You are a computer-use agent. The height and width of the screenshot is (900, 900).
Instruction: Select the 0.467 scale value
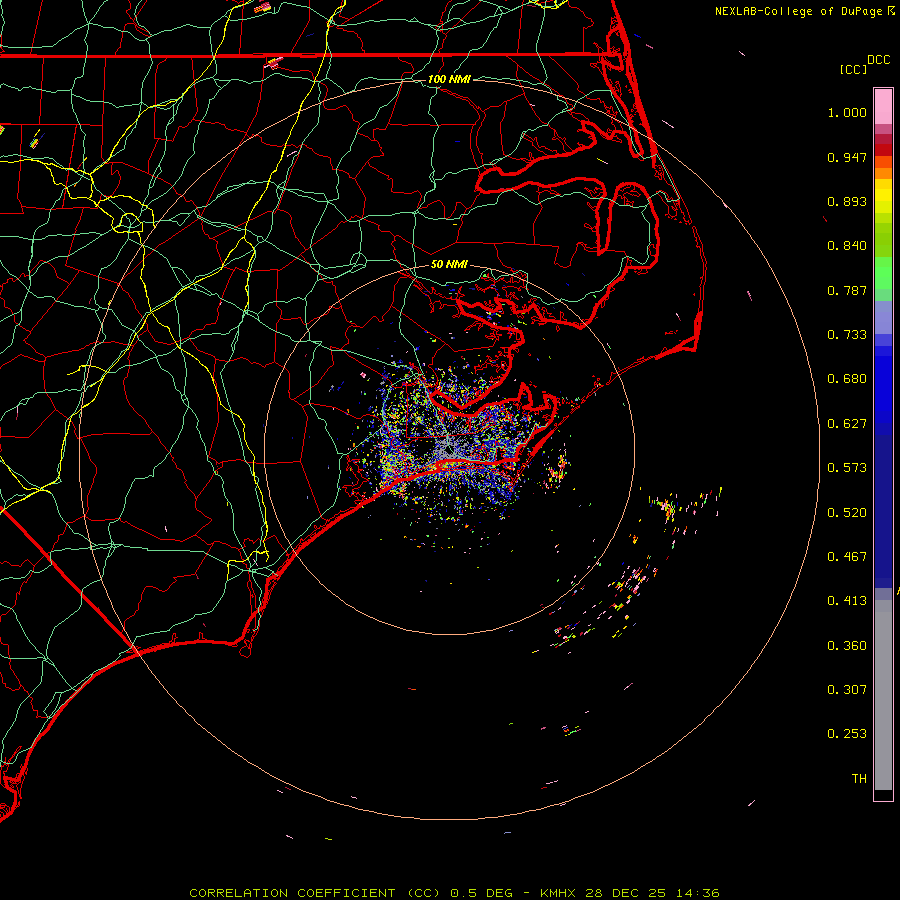(x=847, y=557)
